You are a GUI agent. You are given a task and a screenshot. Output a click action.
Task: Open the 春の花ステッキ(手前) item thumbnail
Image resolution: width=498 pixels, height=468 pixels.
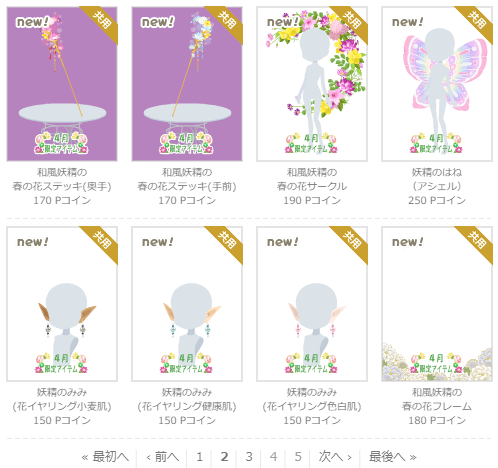tap(187, 84)
